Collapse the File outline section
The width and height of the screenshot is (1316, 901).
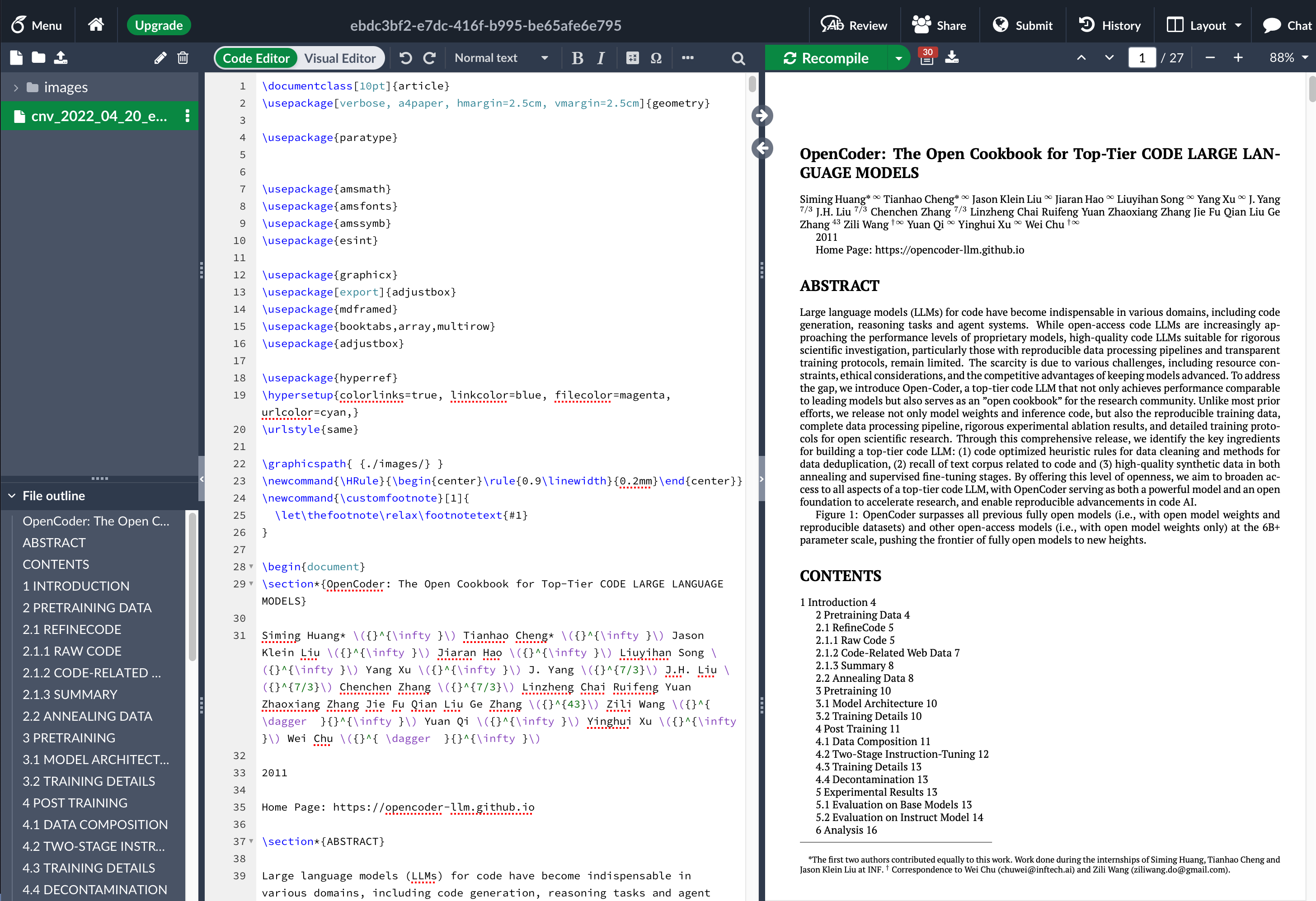point(12,496)
